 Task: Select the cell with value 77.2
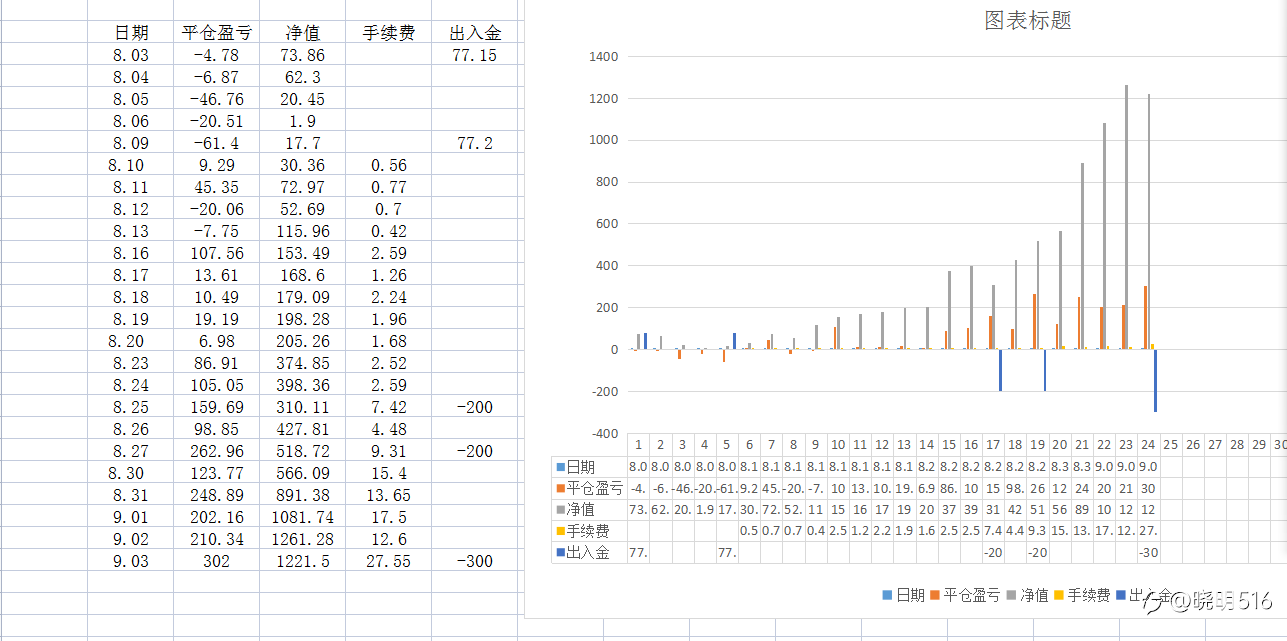pos(474,143)
